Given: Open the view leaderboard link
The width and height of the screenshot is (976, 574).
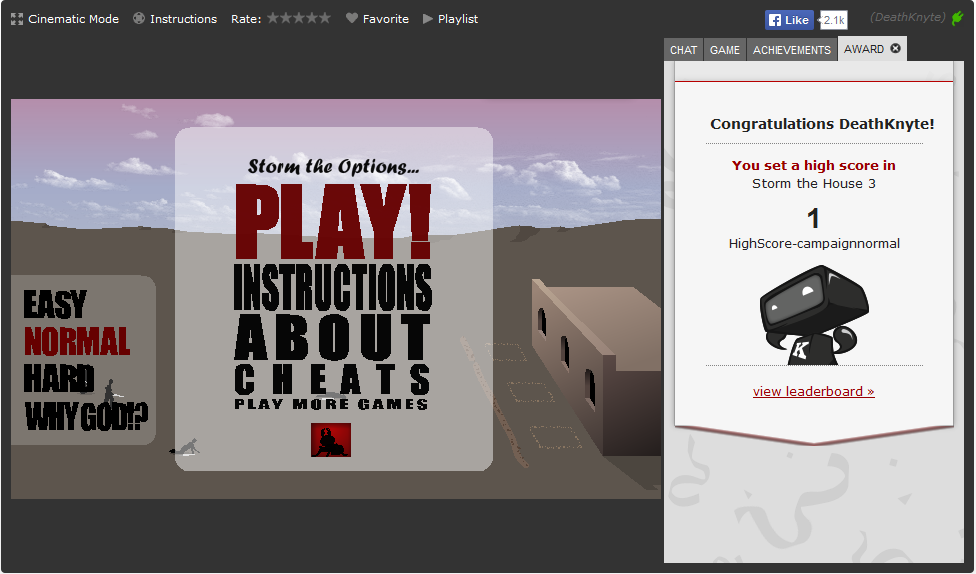Looking at the screenshot, I should [x=814, y=392].
